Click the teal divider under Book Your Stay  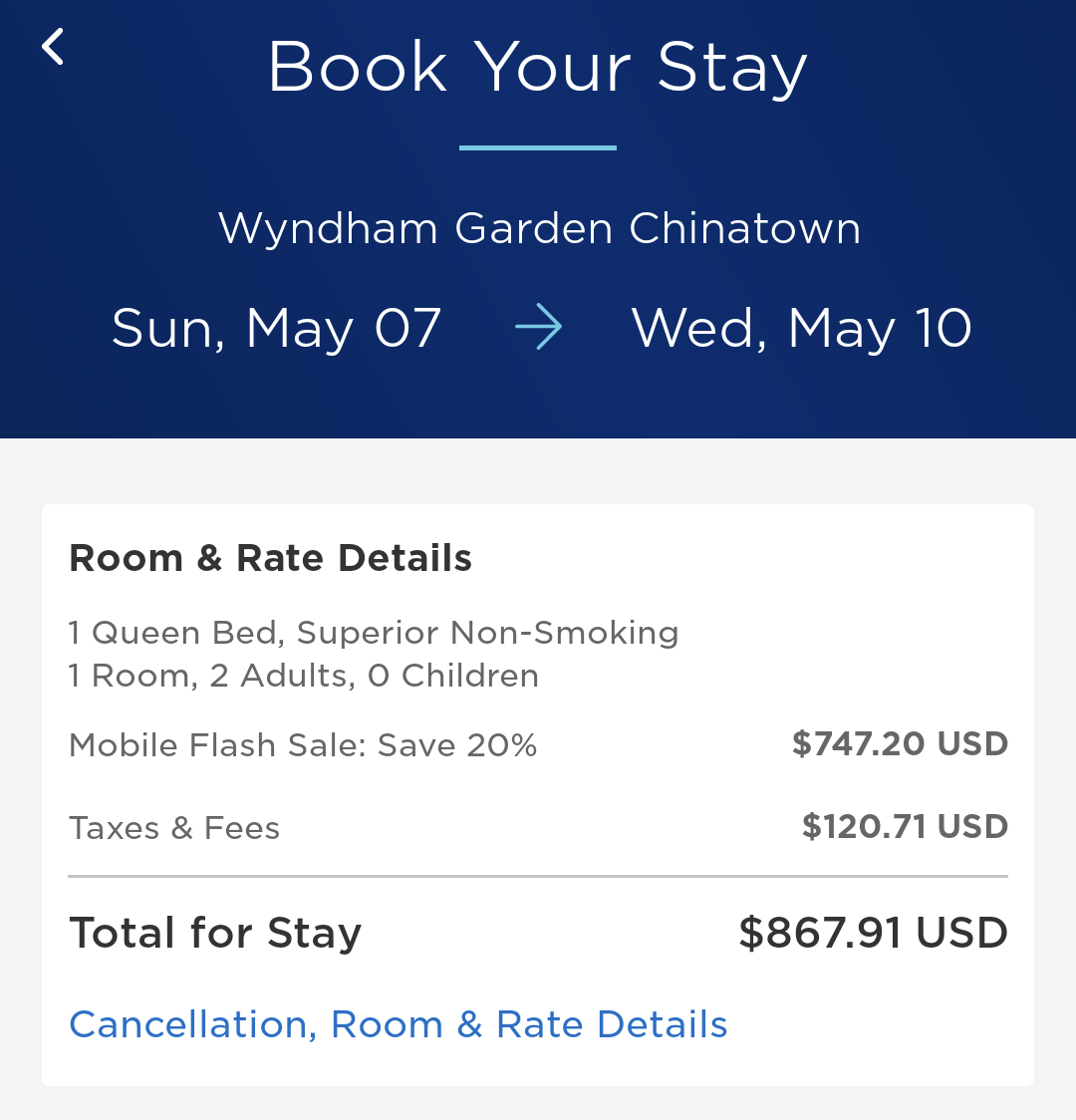pyautogui.click(x=537, y=147)
